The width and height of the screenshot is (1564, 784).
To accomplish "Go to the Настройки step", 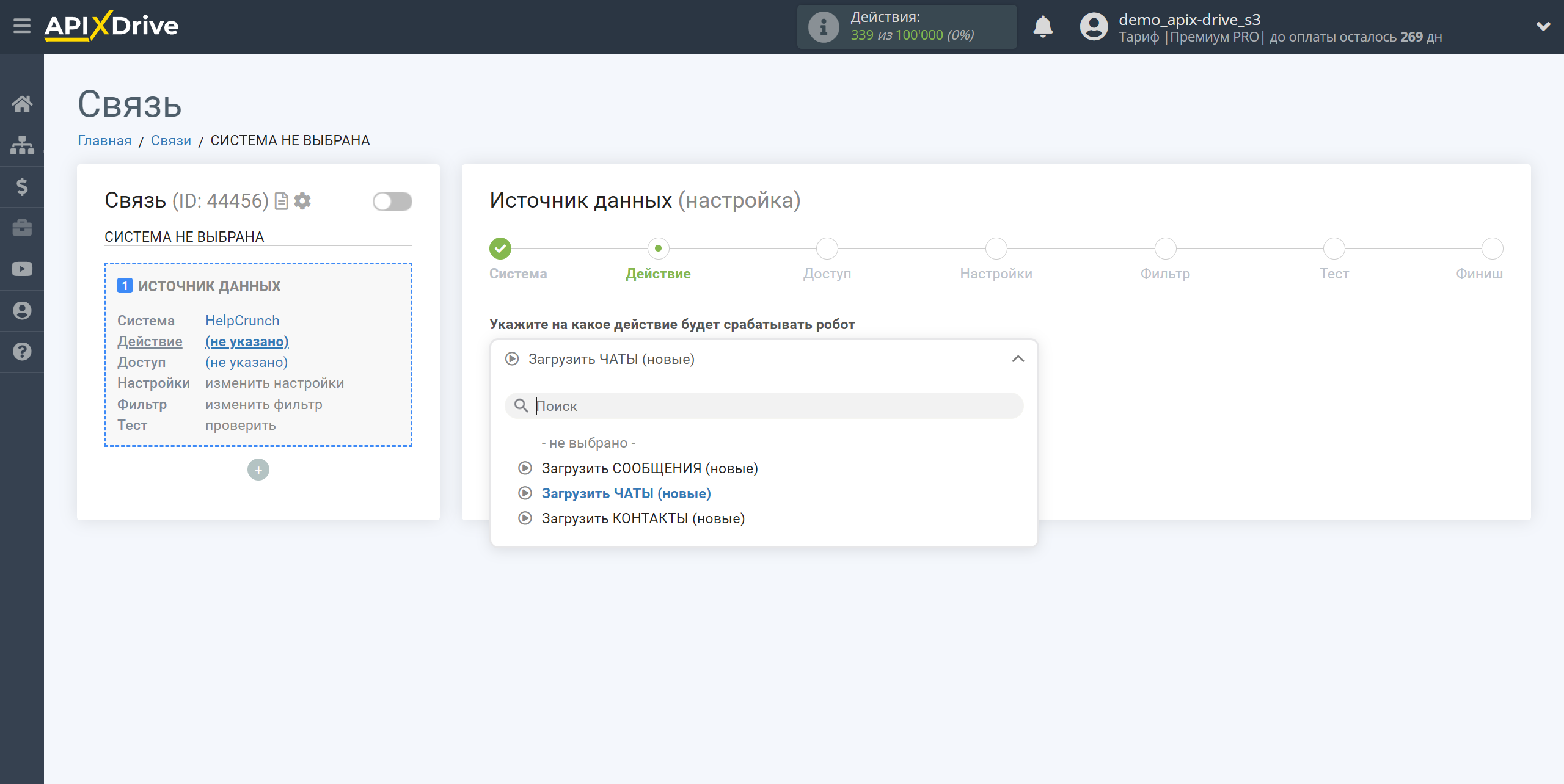I will click(x=996, y=249).
